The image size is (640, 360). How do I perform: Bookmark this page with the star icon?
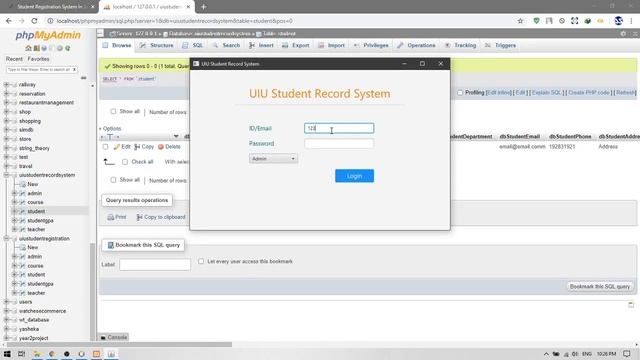click(520, 21)
